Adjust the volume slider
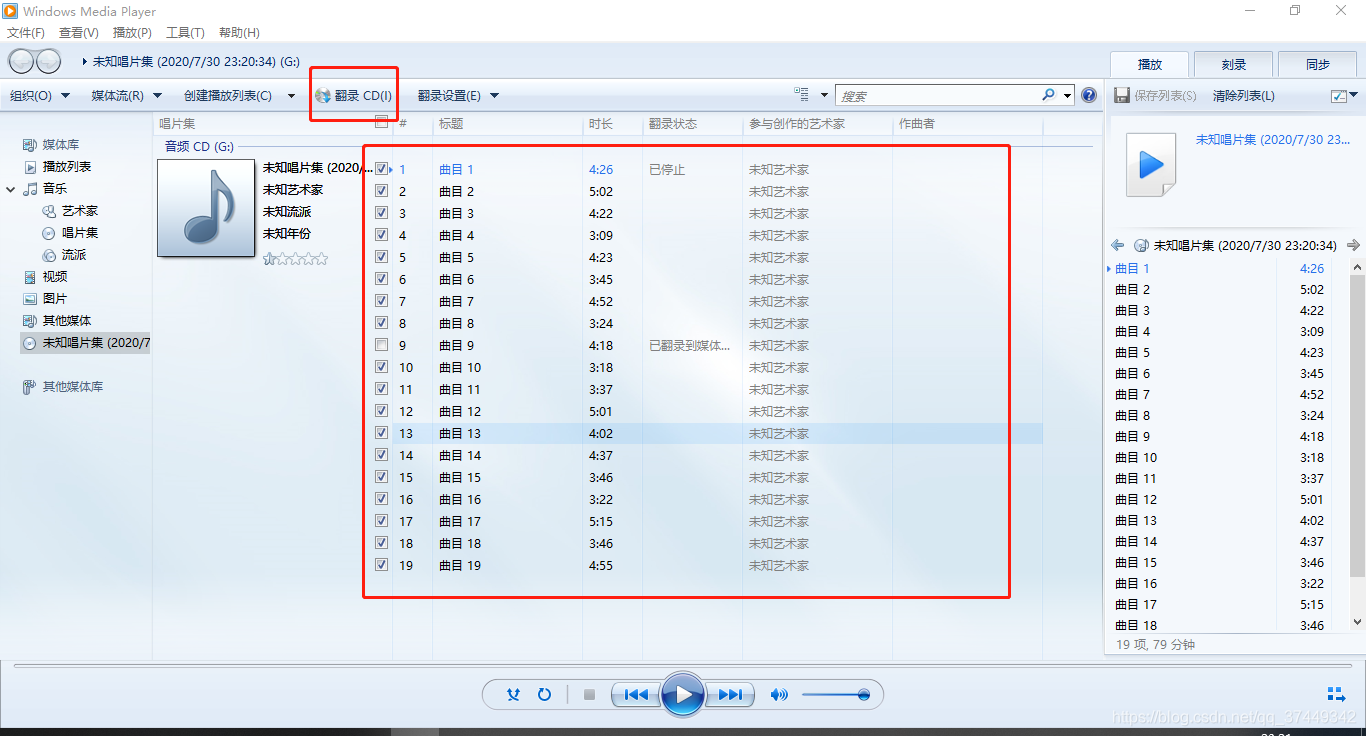 pos(835,694)
